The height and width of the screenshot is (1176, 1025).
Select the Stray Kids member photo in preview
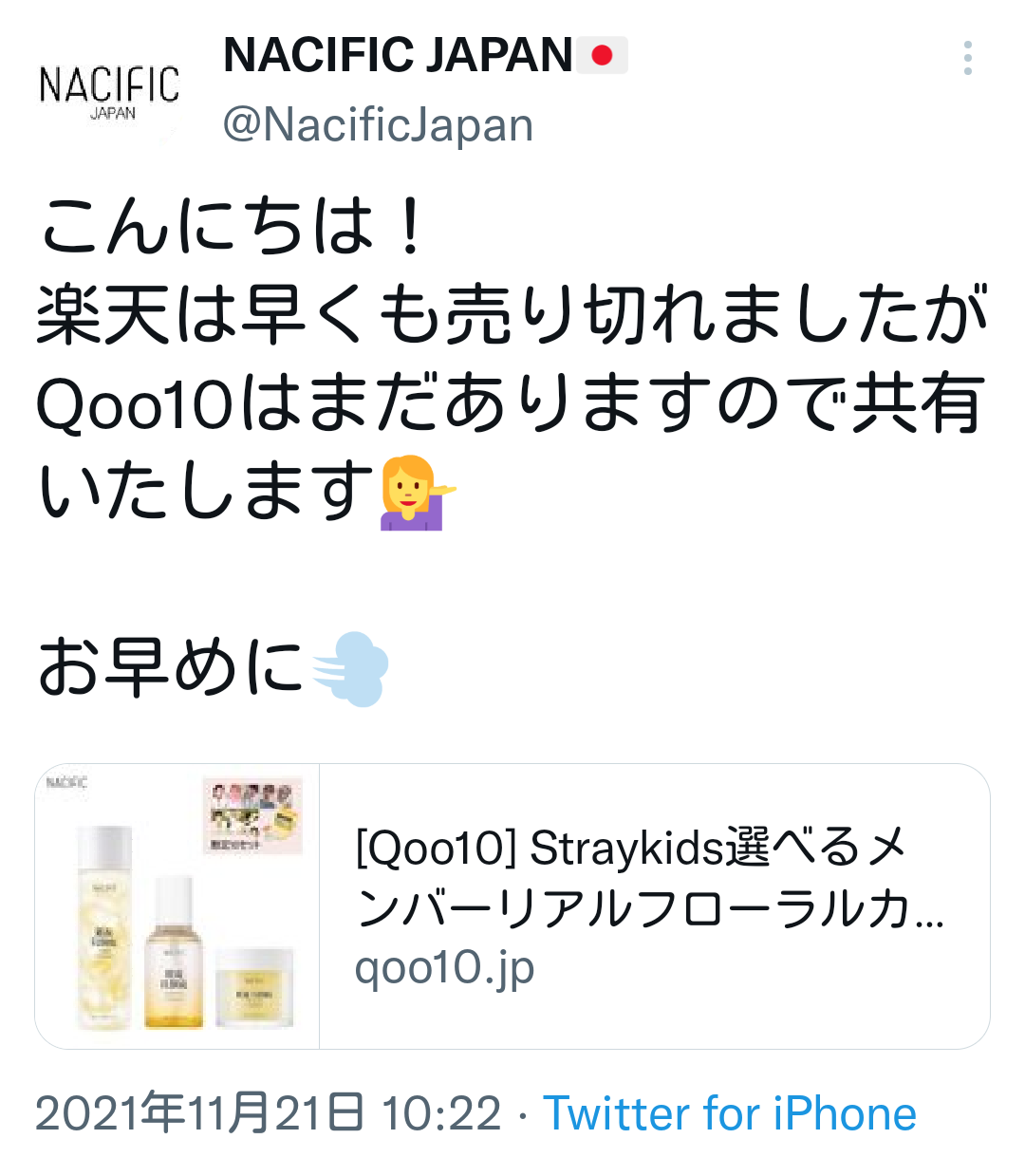pos(252,816)
